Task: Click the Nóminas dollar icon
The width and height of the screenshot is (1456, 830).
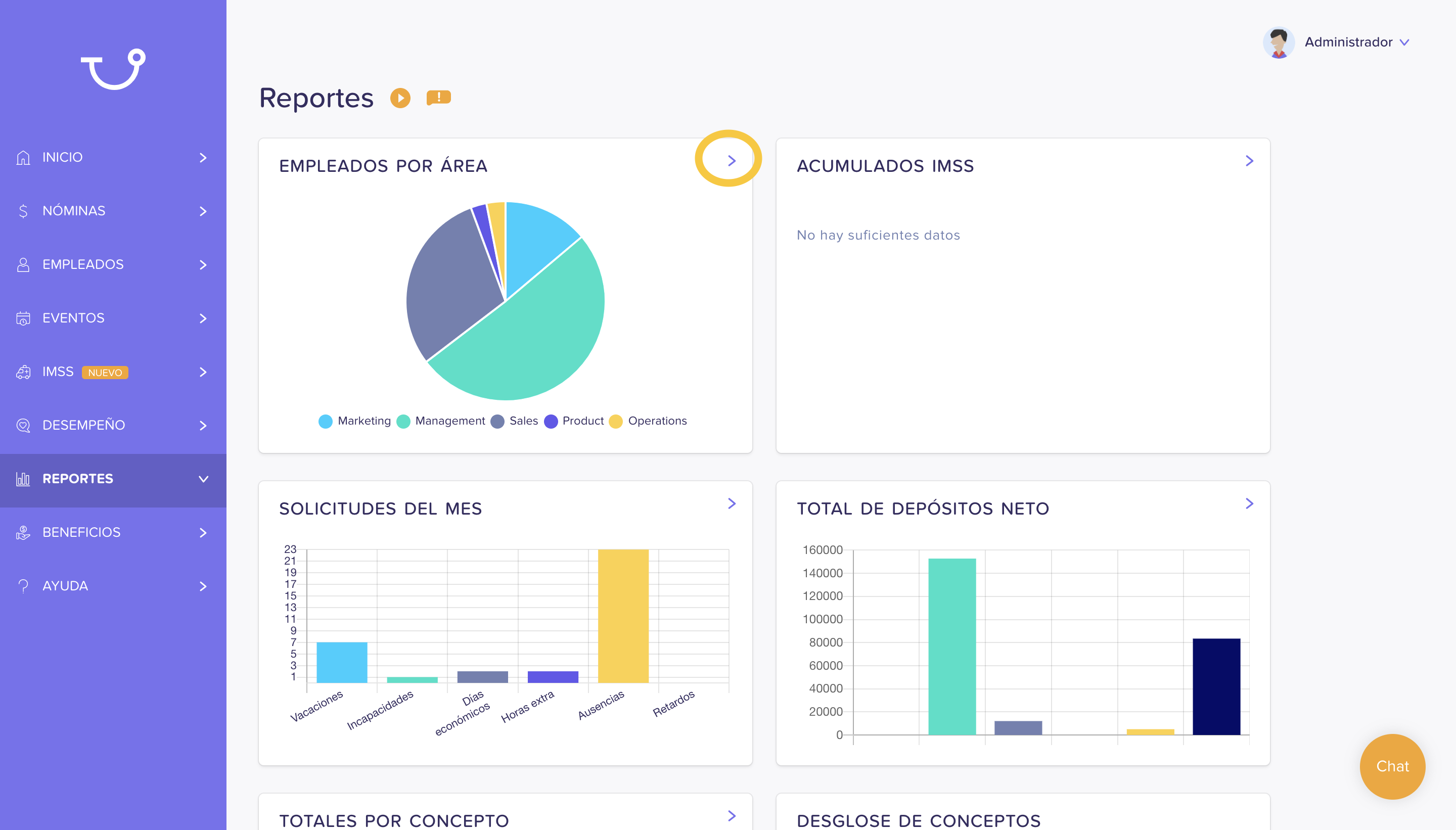Action: (x=23, y=211)
